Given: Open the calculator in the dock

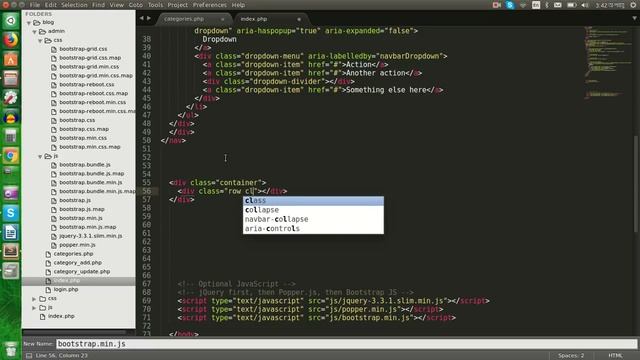Looking at the screenshot, I should pos(11,136).
